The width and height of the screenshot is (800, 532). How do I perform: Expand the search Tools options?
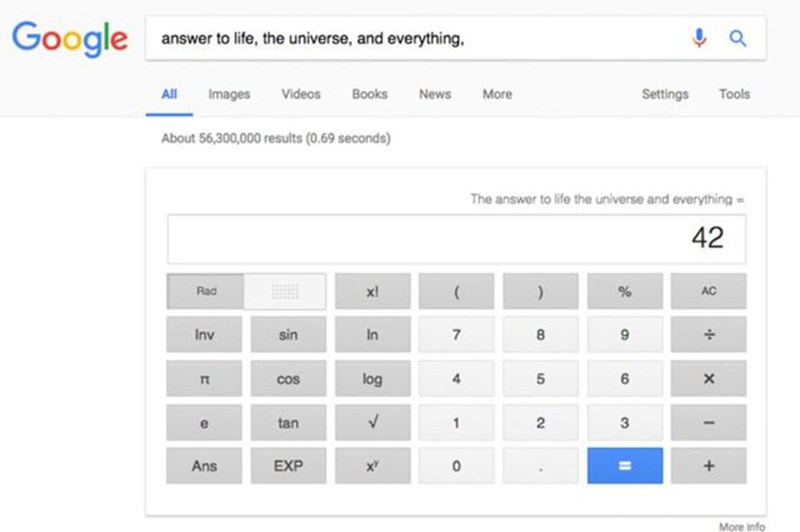[734, 94]
